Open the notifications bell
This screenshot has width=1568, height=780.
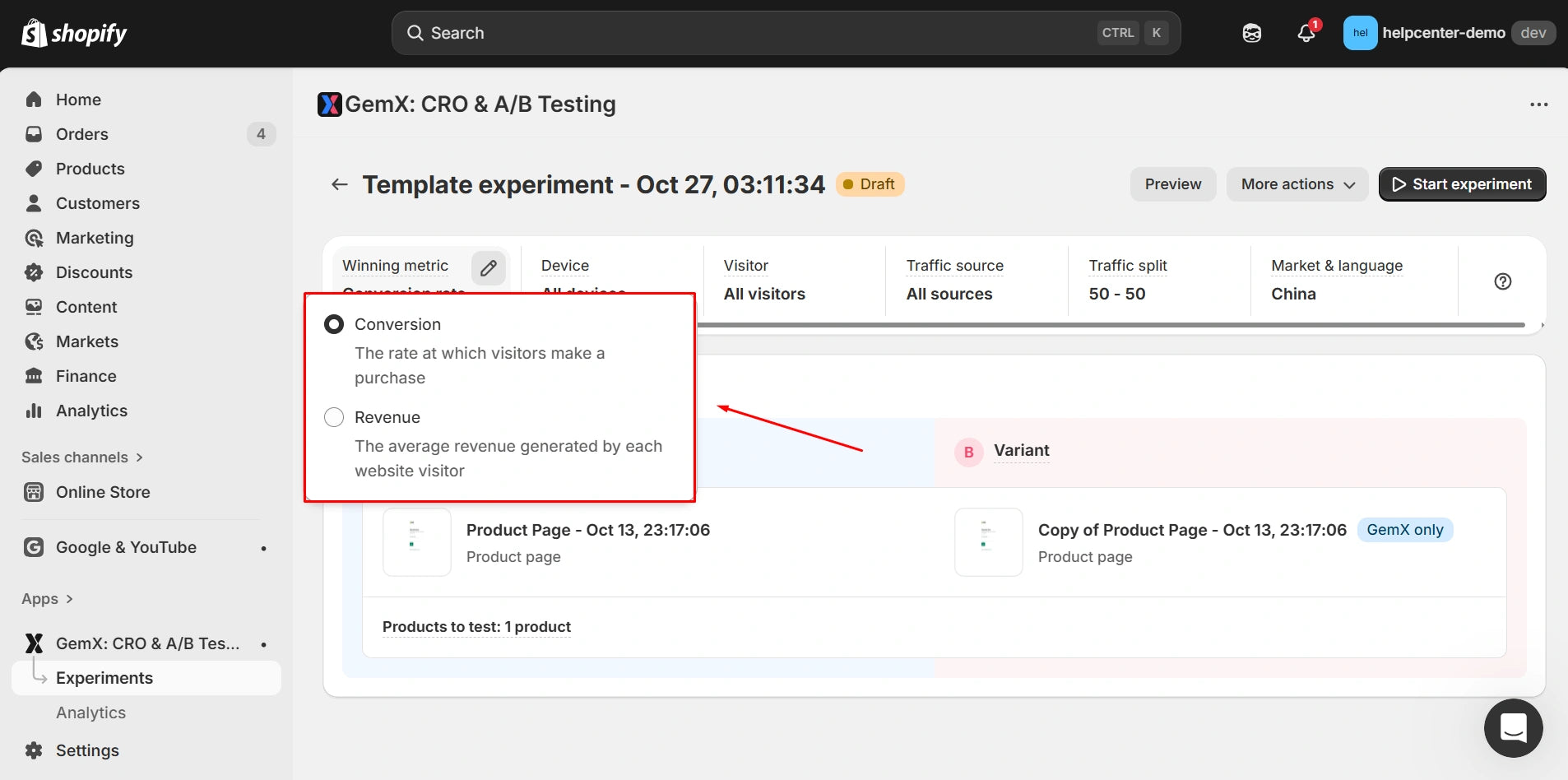pyautogui.click(x=1306, y=33)
